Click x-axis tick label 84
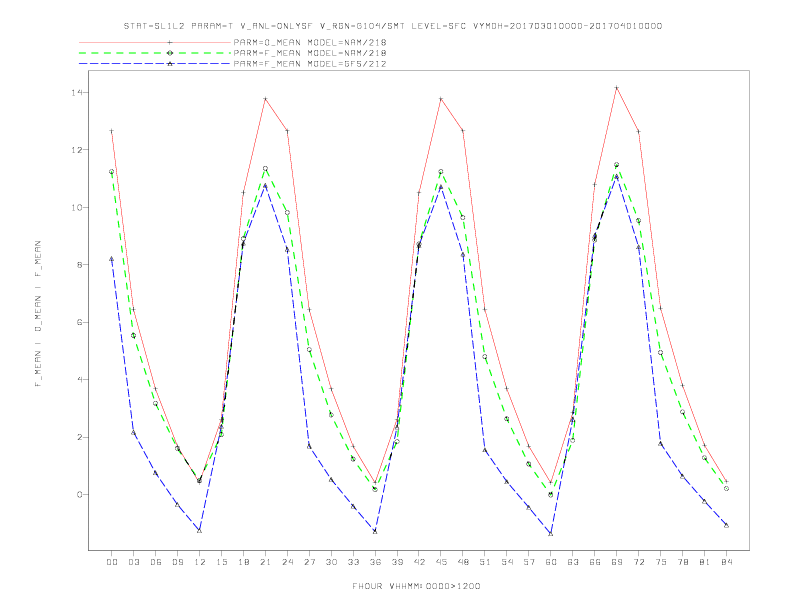Image resolution: width=792 pixels, height=612 pixels. (x=726, y=562)
